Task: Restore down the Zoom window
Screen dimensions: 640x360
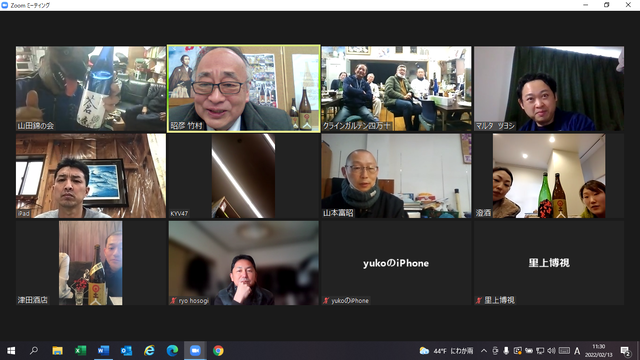Action: click(x=607, y=5)
